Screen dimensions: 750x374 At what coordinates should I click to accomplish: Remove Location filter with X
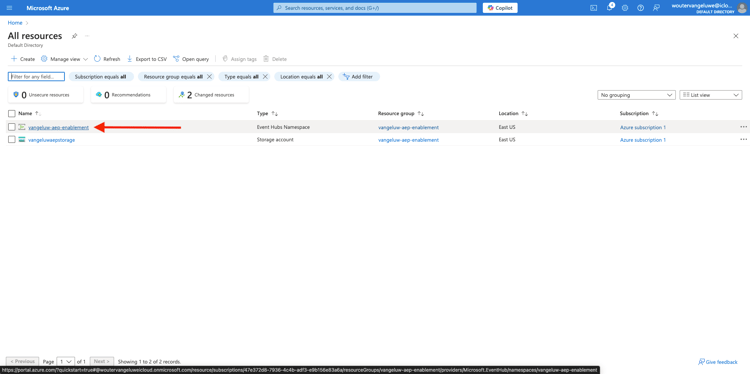point(329,77)
